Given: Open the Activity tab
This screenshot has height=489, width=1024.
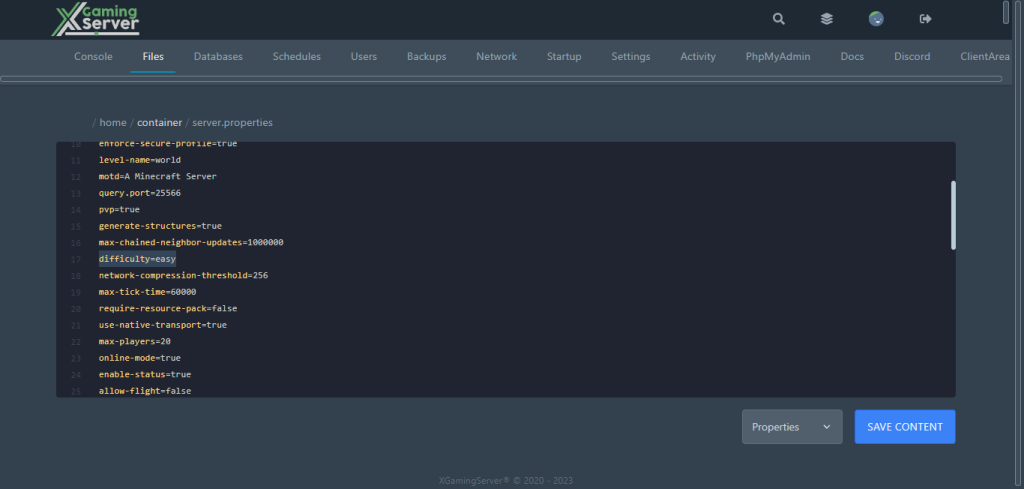Looking at the screenshot, I should tap(698, 57).
